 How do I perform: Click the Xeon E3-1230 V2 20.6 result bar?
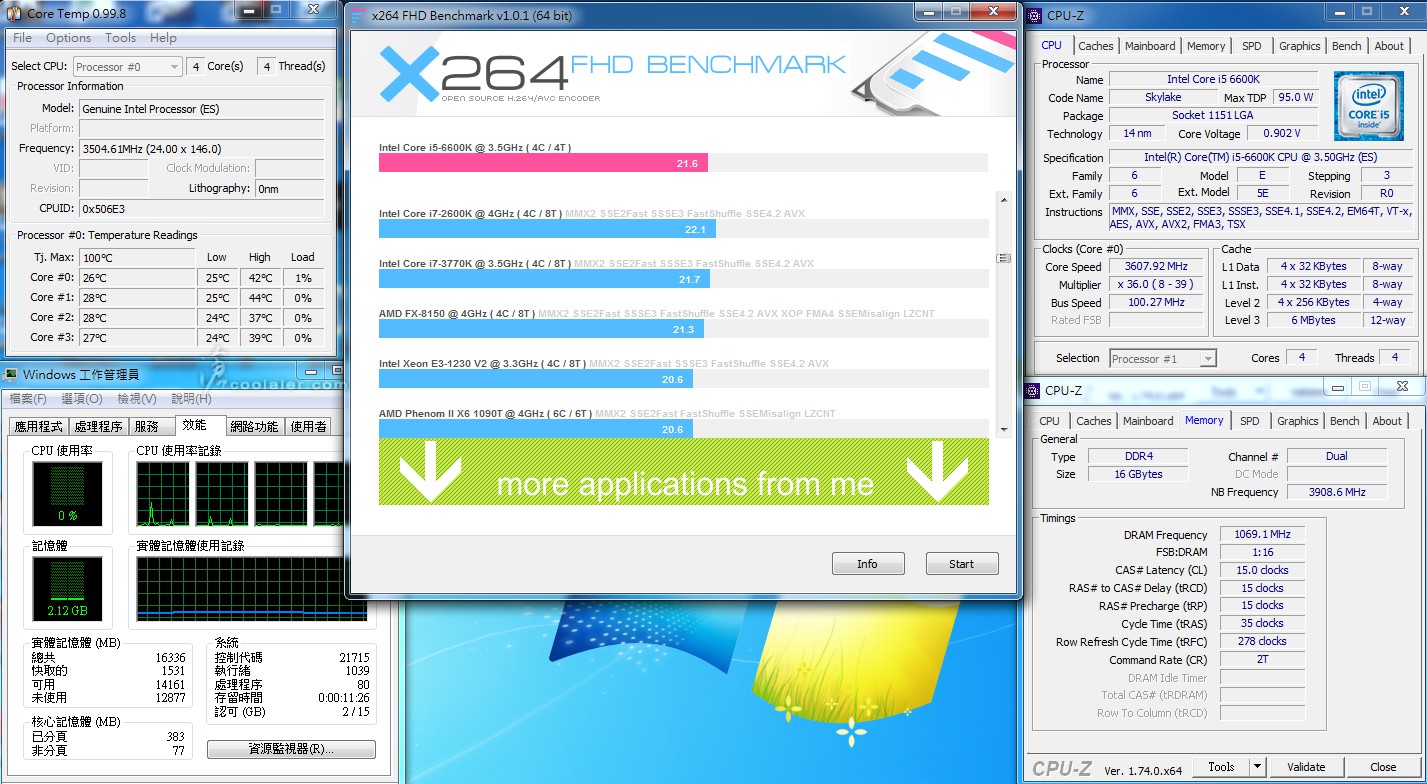tap(535, 379)
